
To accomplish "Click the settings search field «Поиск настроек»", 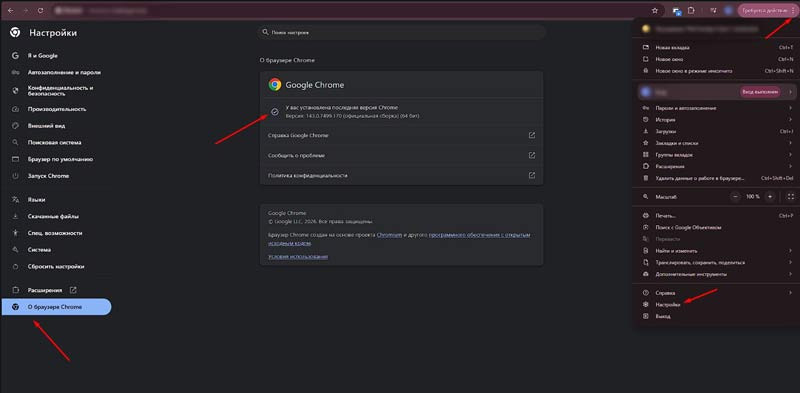I will [401, 32].
